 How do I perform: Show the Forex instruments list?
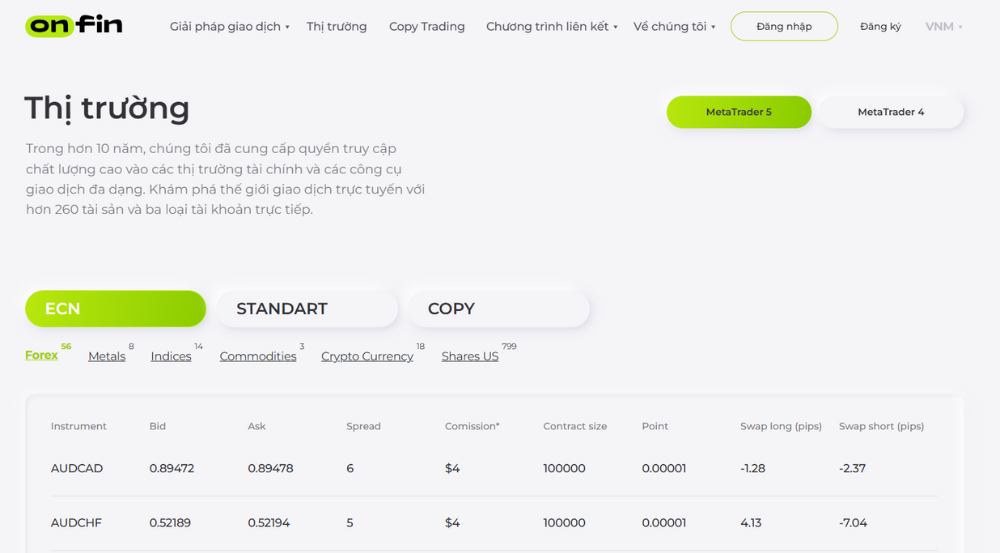point(42,356)
